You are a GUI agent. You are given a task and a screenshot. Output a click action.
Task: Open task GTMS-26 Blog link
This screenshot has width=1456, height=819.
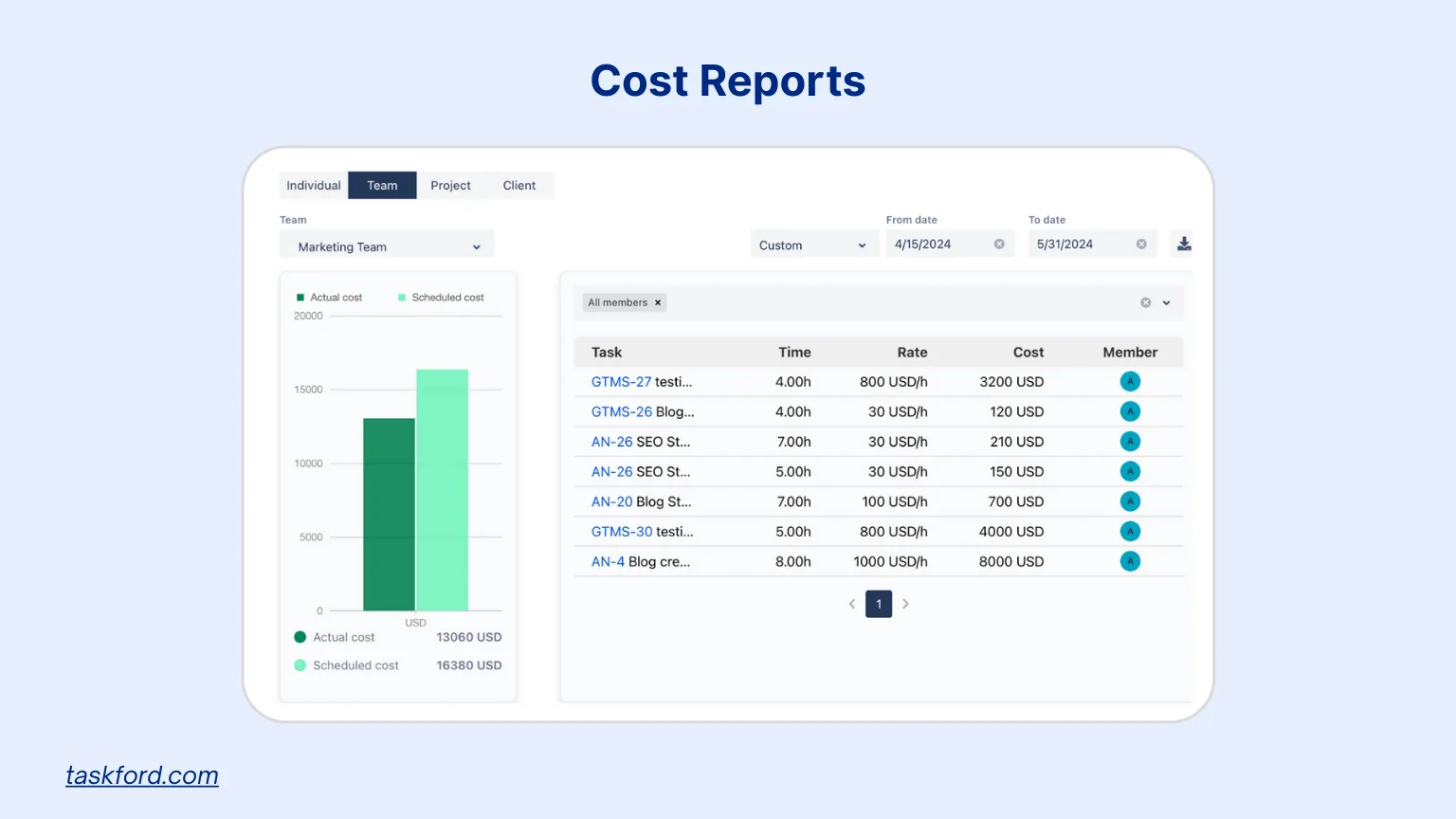[621, 411]
